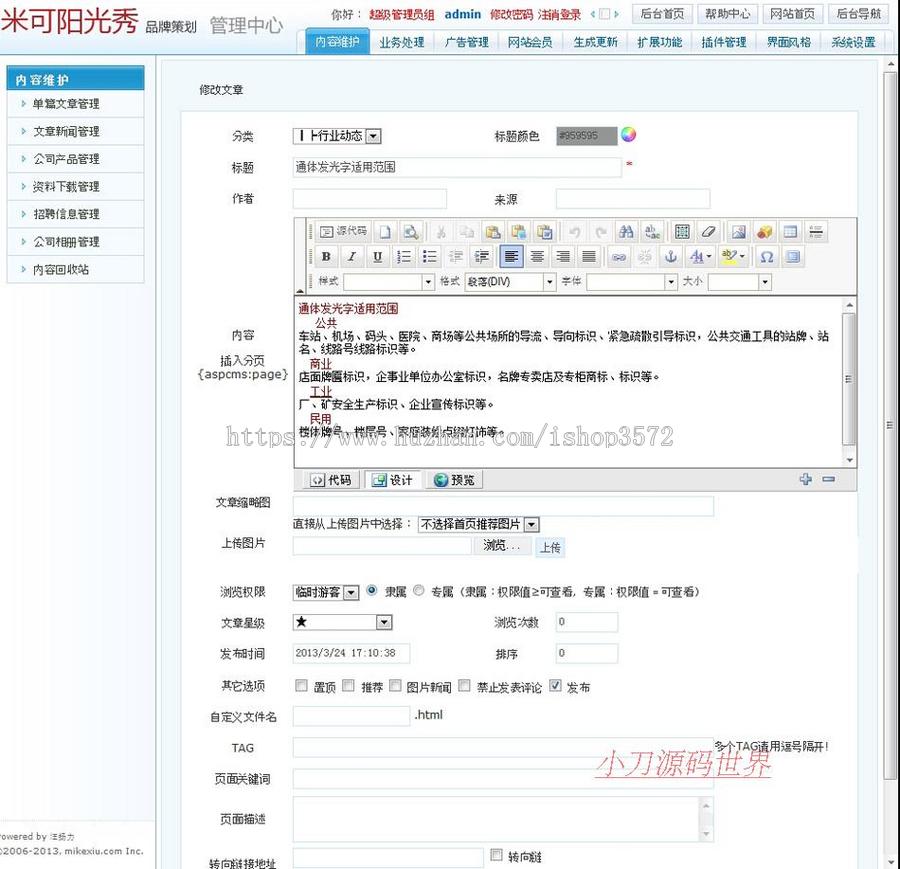
Task: Click the 上传 upload button
Action: click(x=550, y=547)
